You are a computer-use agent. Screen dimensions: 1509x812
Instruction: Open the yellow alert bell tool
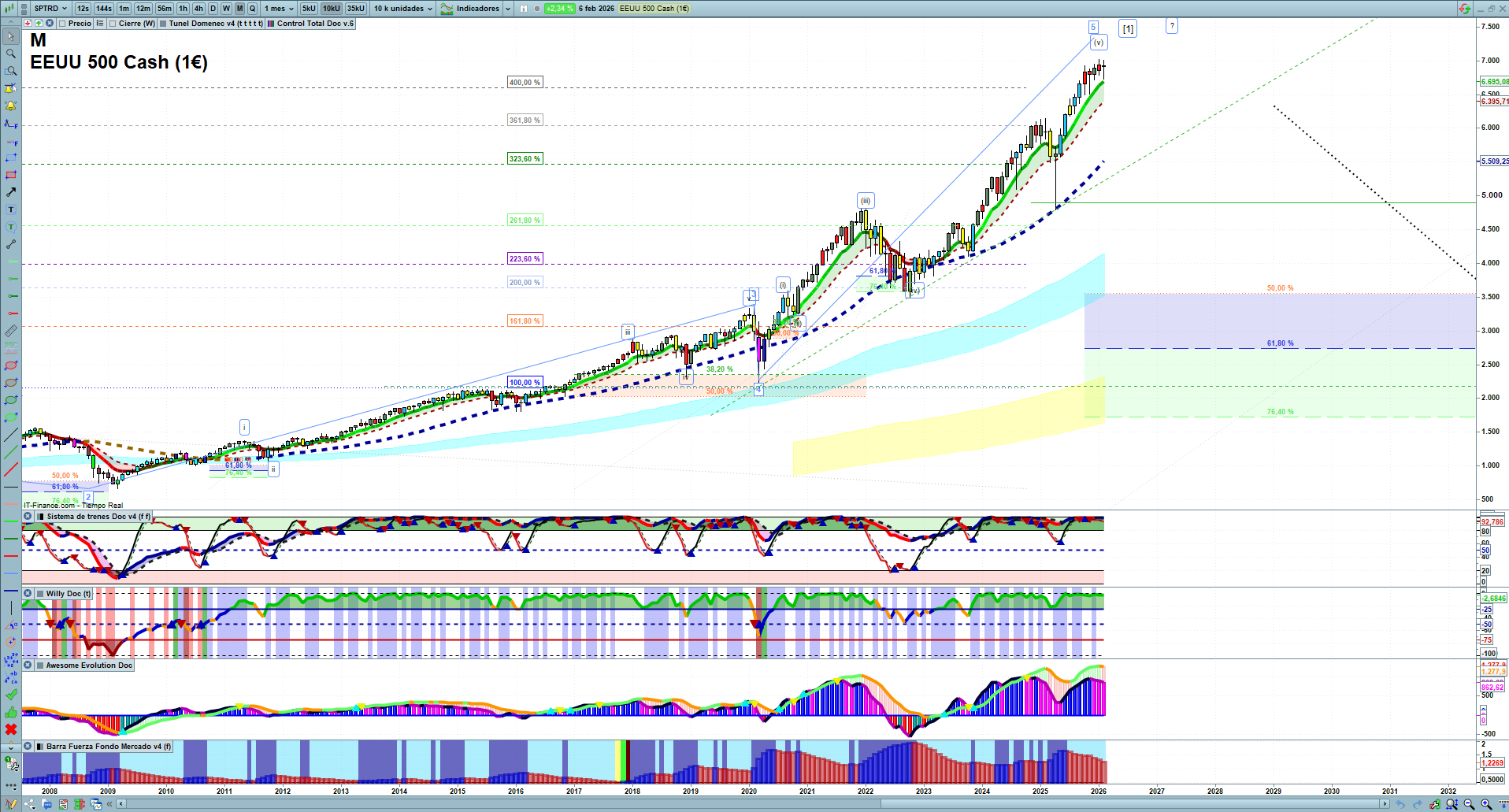point(11,106)
